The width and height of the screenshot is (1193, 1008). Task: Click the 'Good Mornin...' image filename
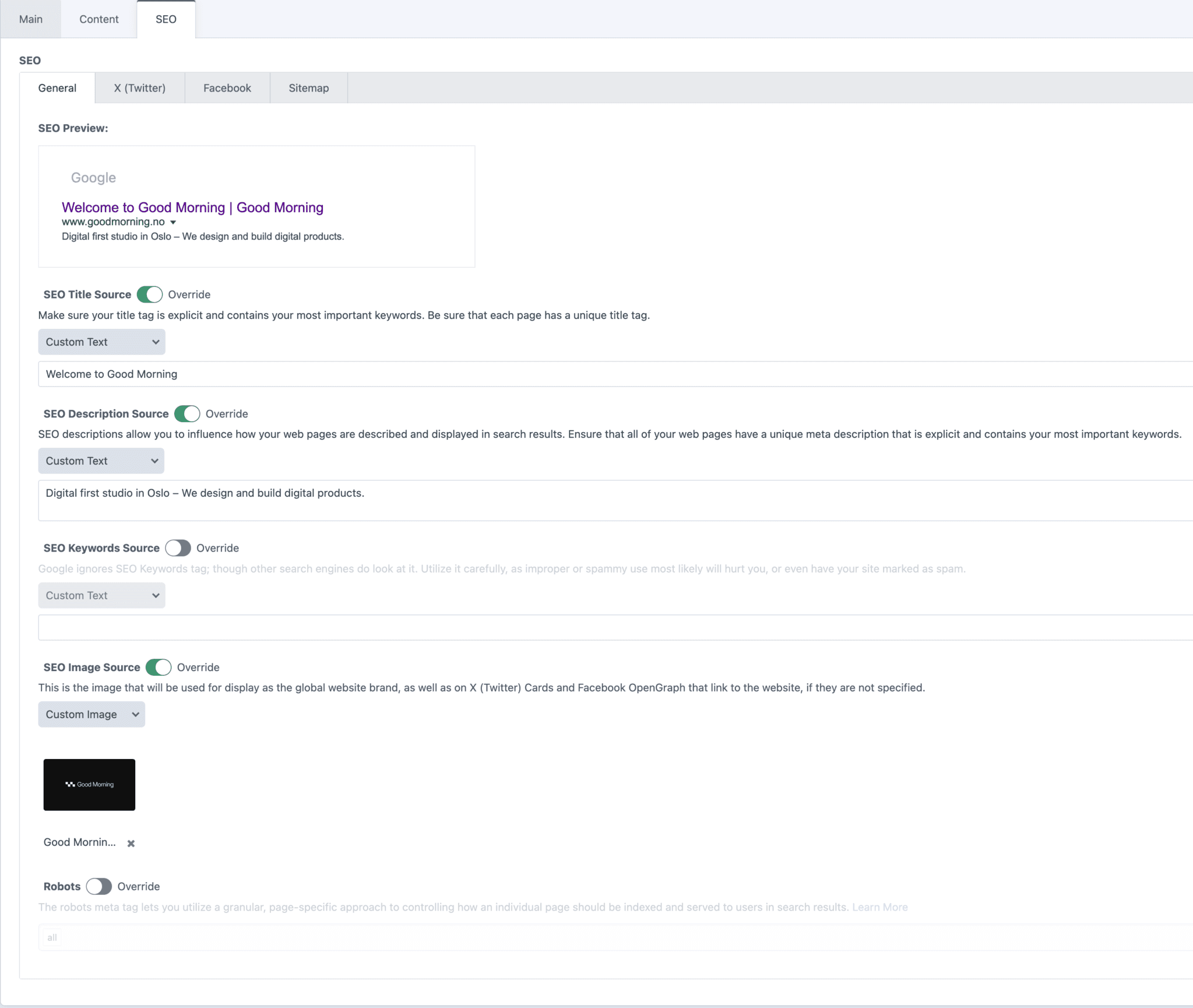pyautogui.click(x=80, y=842)
